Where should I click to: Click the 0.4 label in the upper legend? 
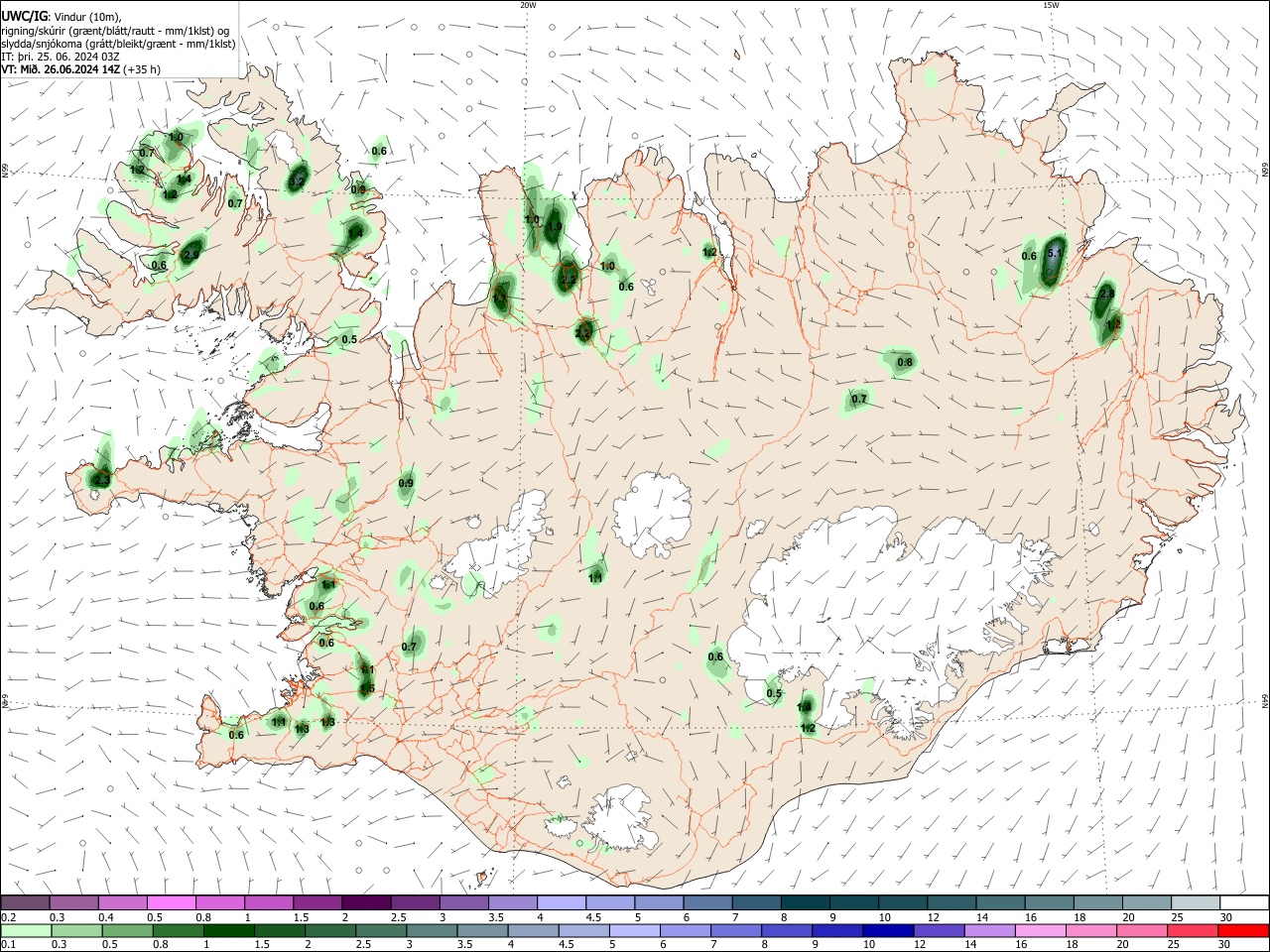coord(106,917)
